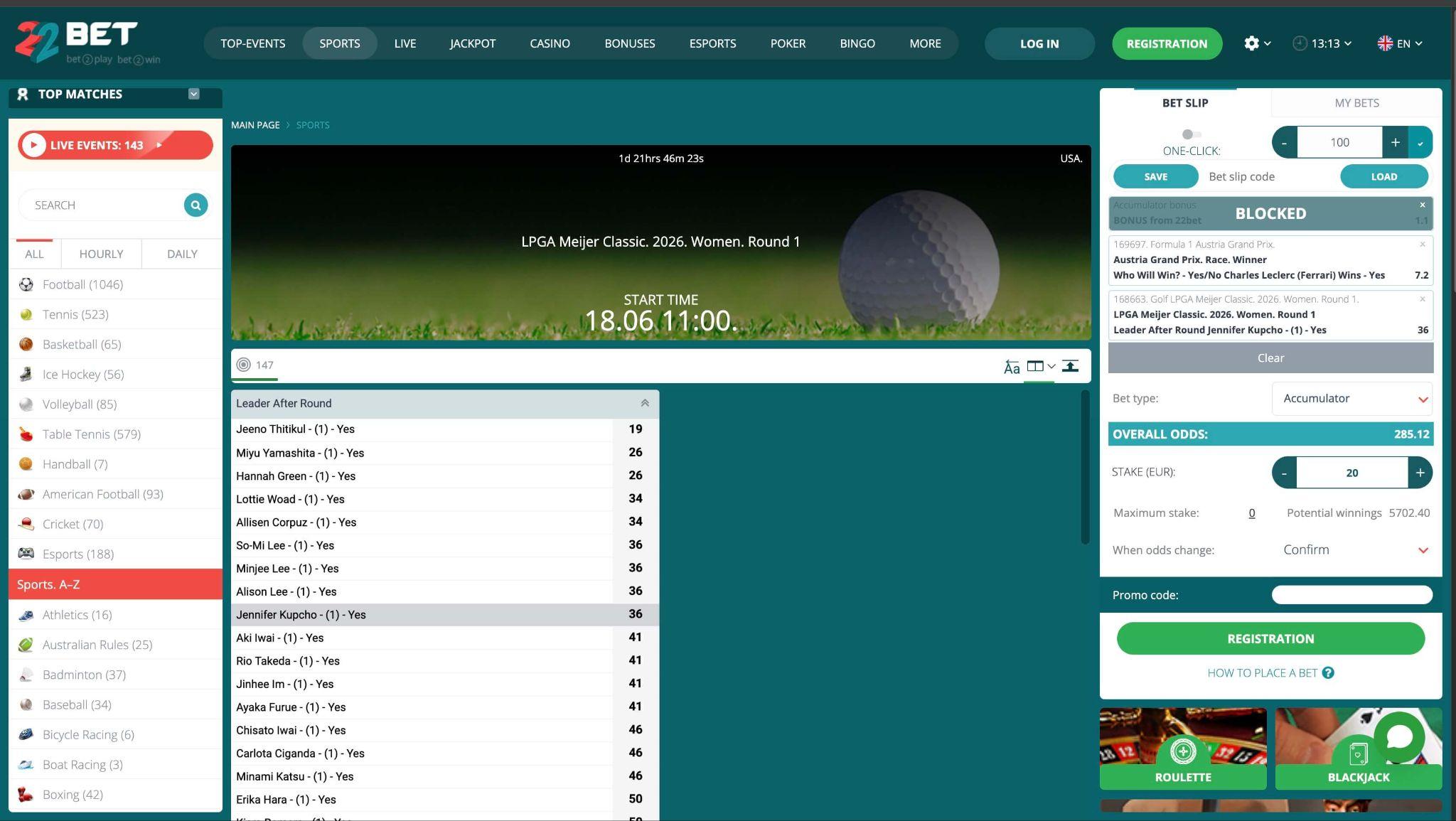This screenshot has height=821, width=1456.
Task: Collapse the Top Matches panel
Action: [x=194, y=94]
